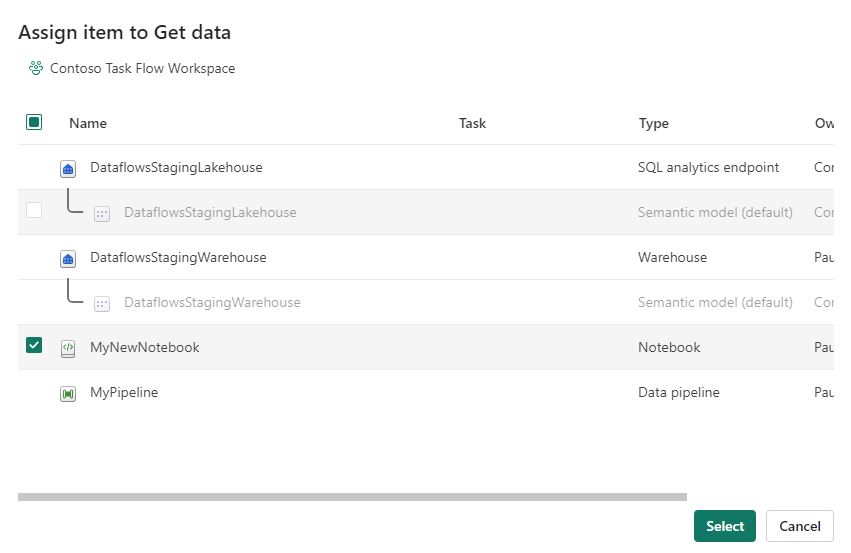Select the MyPipeline row name
Image resolution: width=851 pixels, height=553 pixels.
[124, 392]
